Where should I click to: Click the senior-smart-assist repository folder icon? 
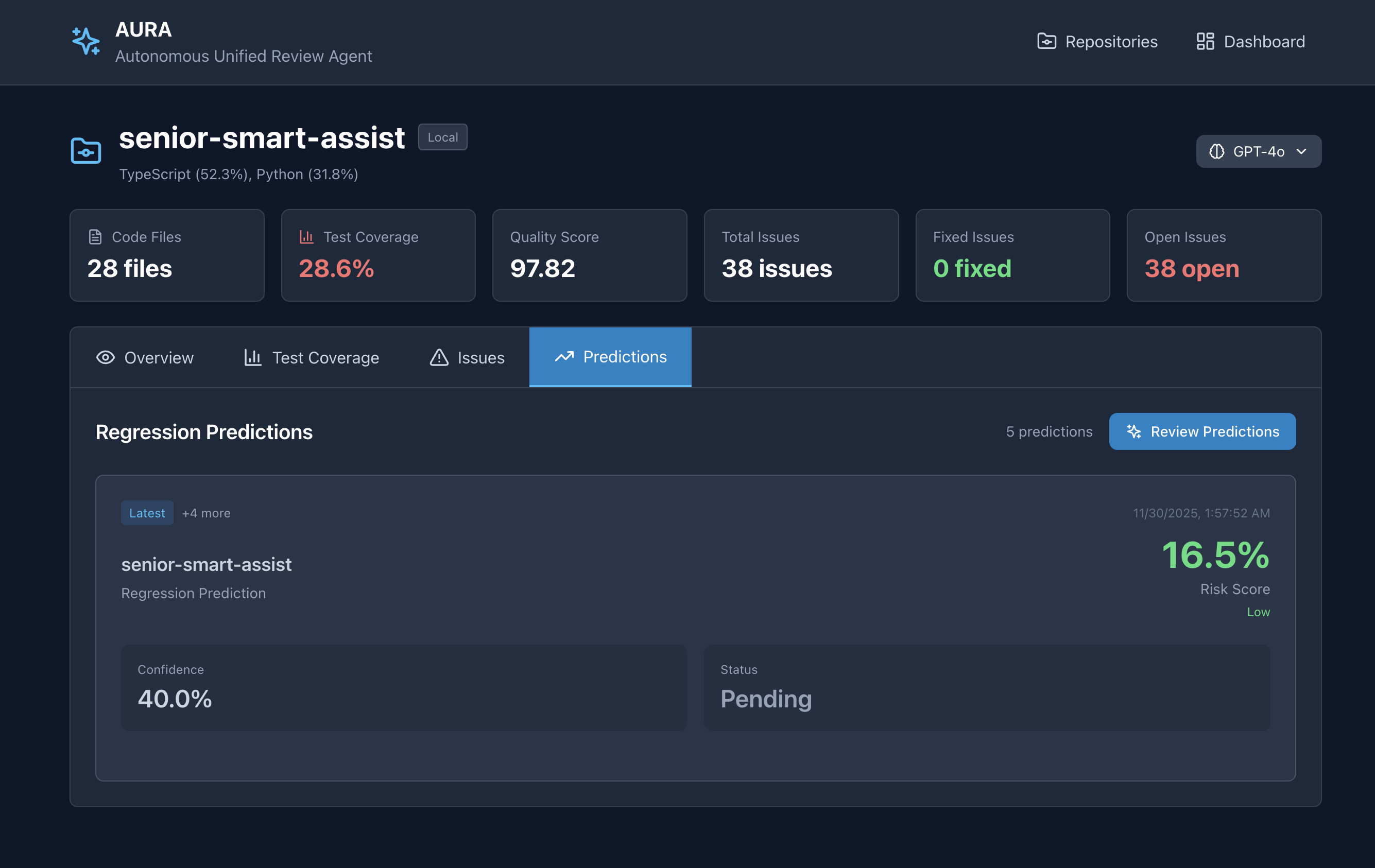tap(85, 151)
